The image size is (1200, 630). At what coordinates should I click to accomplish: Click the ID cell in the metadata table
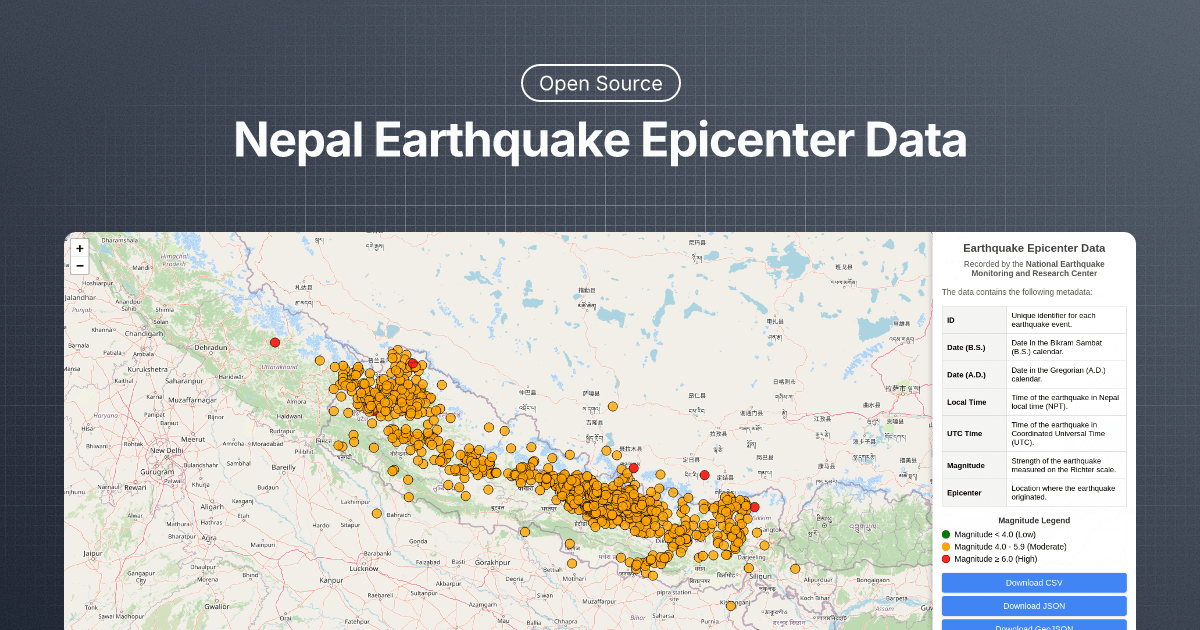click(x=974, y=319)
